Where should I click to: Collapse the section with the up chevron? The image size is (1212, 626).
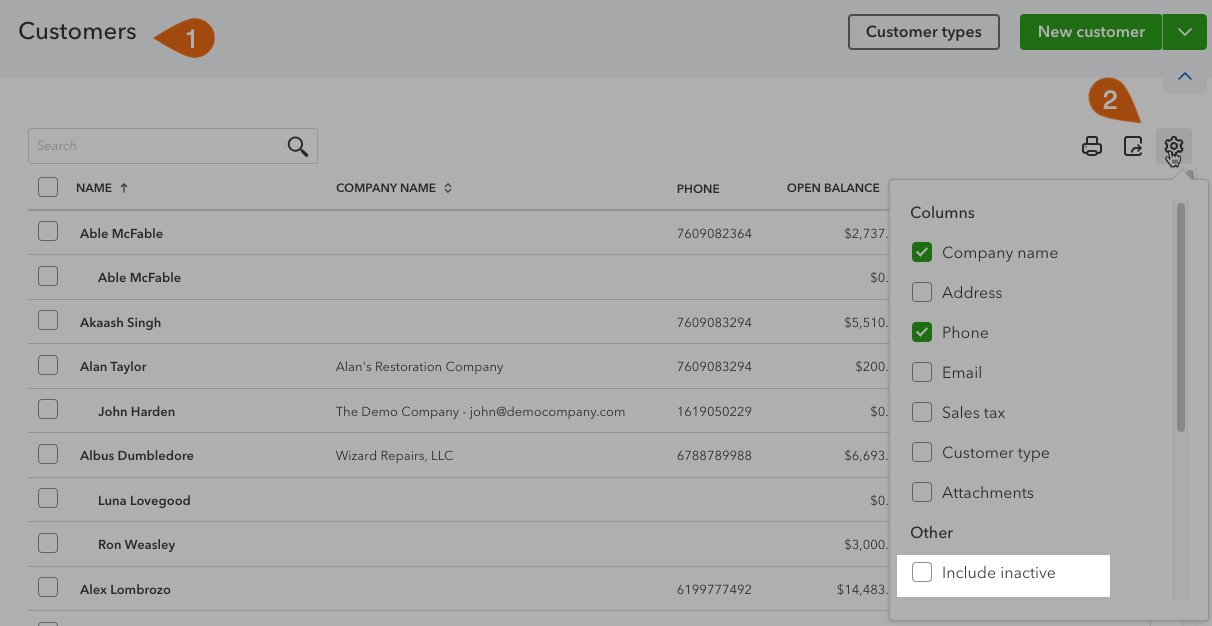(1185, 77)
